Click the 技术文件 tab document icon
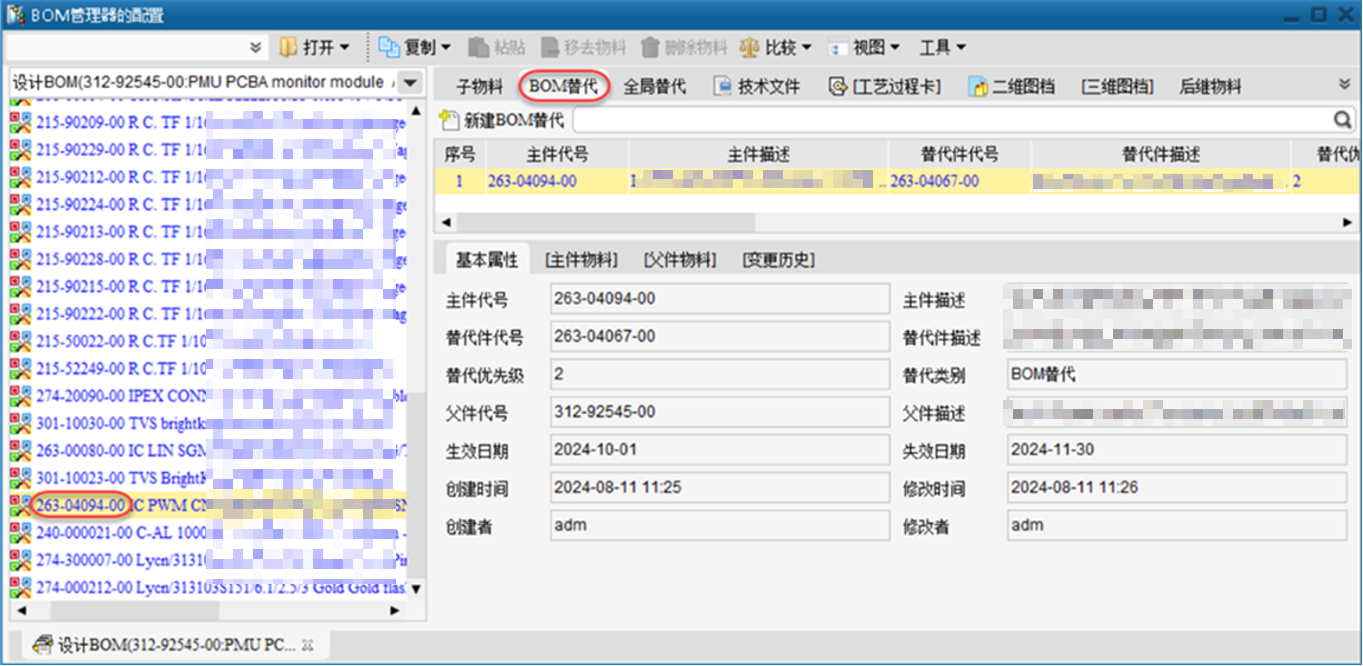The image size is (1363, 666). pyautogui.click(x=722, y=87)
